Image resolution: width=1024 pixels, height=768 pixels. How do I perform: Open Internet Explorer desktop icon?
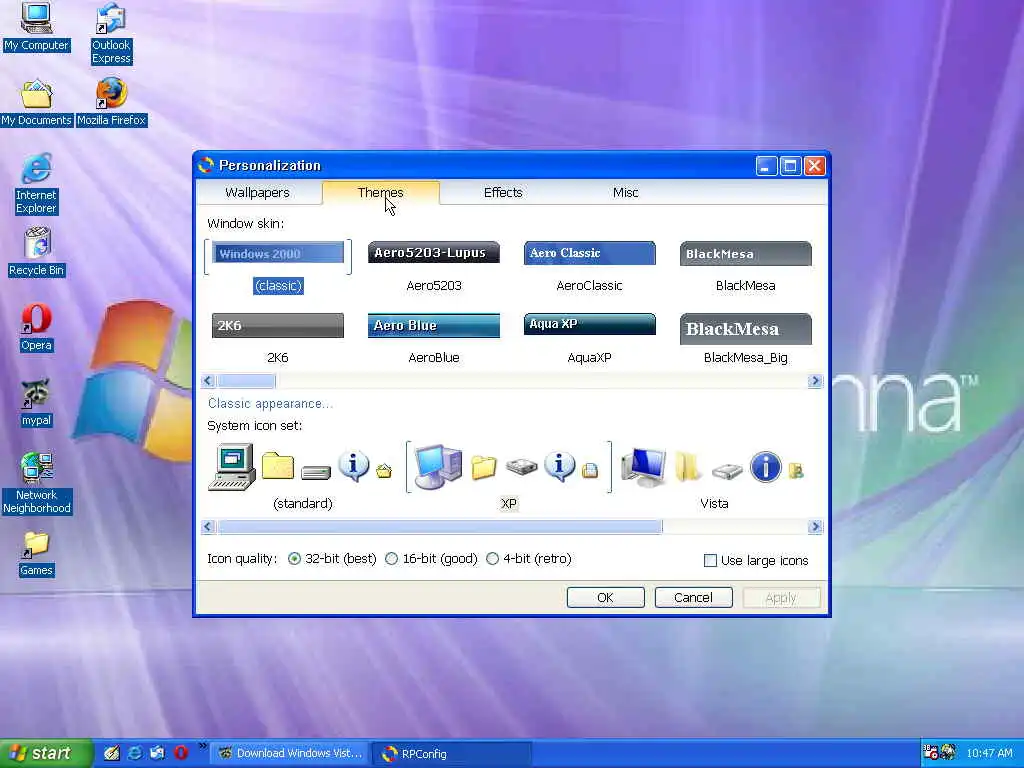[36, 184]
